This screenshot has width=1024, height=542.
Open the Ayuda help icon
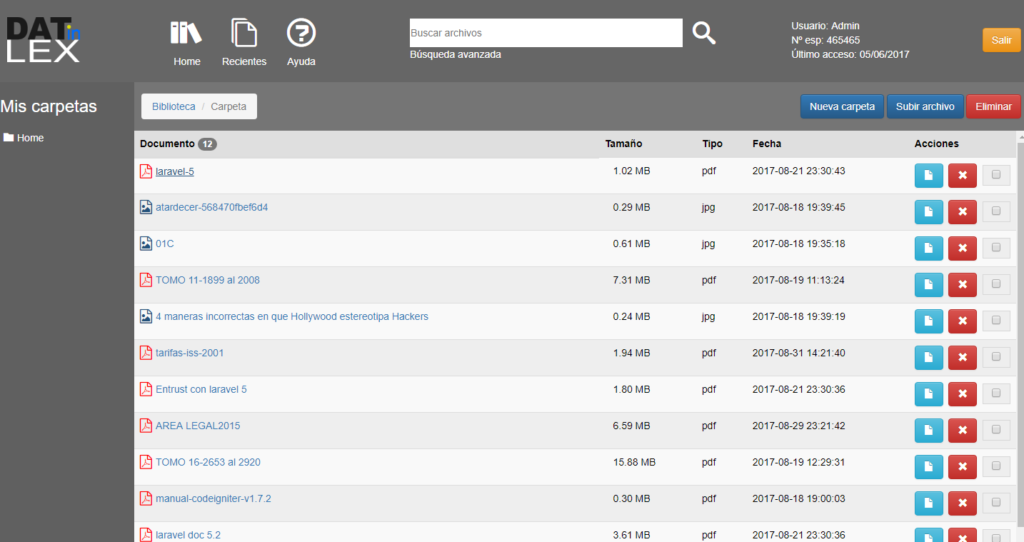coord(301,33)
